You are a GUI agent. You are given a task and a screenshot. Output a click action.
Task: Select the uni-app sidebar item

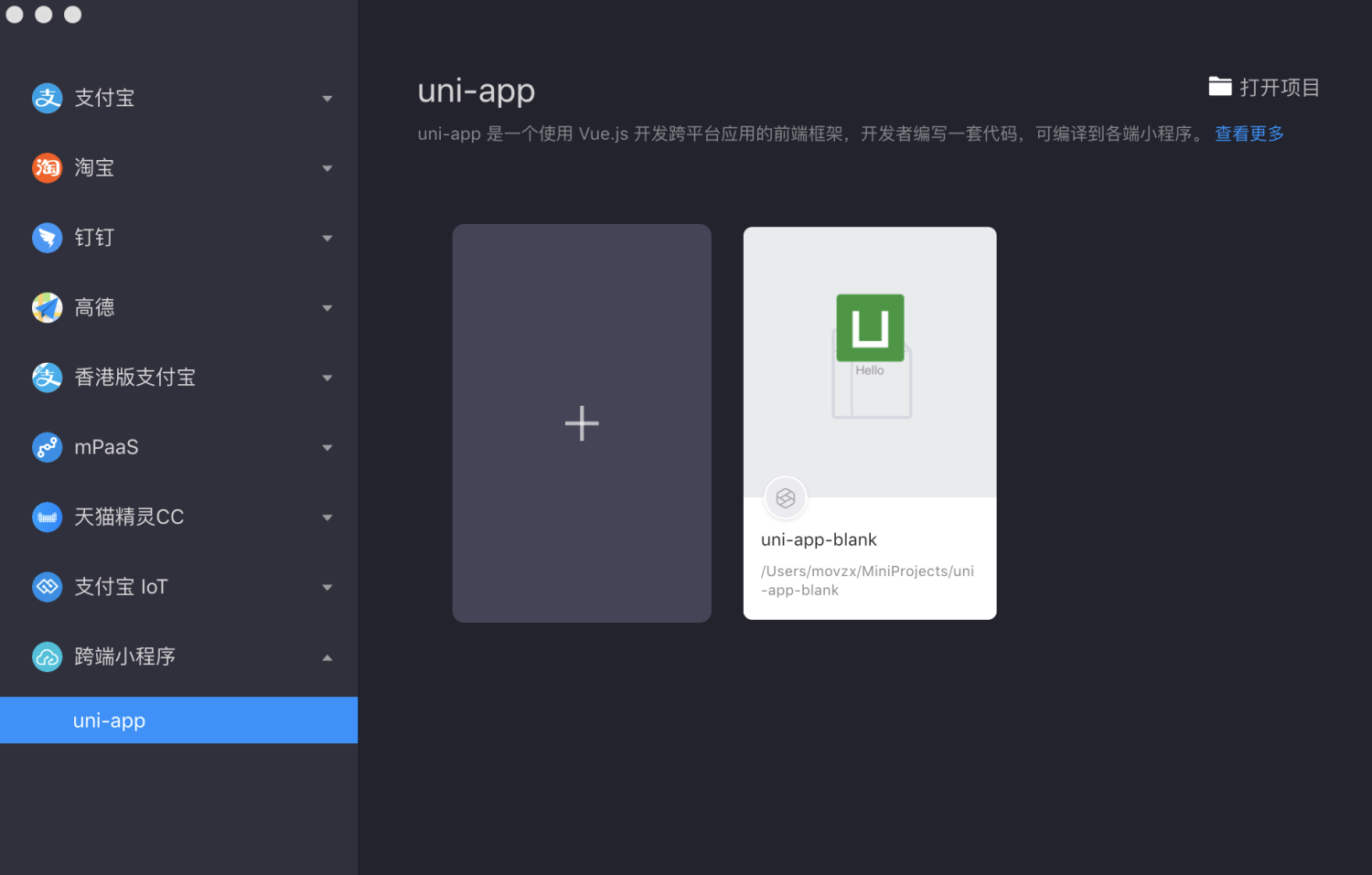point(178,720)
